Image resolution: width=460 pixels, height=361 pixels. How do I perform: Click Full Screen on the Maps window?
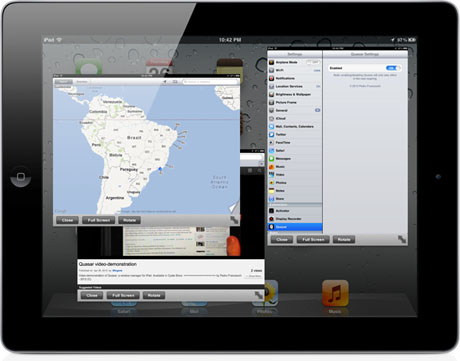tap(99, 220)
